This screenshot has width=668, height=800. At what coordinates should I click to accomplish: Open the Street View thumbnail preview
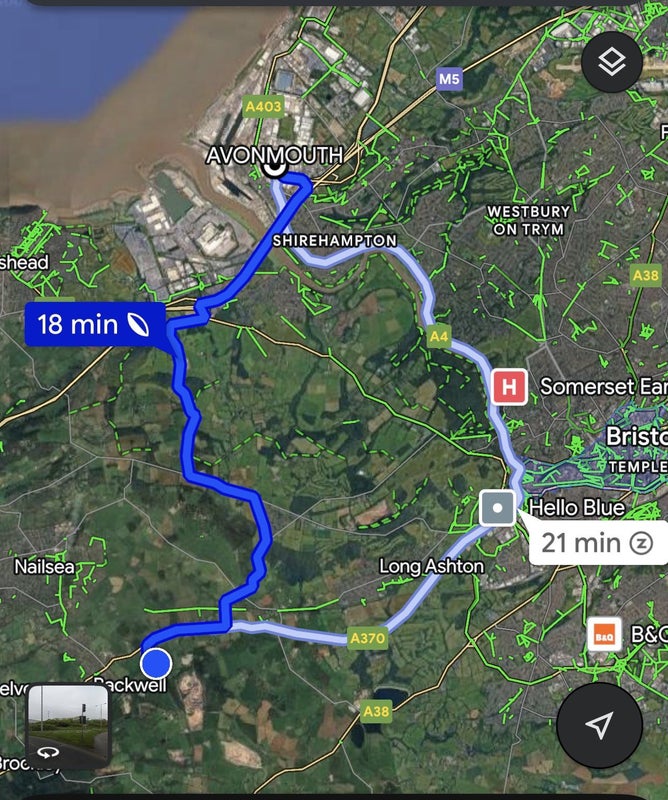coord(68,725)
